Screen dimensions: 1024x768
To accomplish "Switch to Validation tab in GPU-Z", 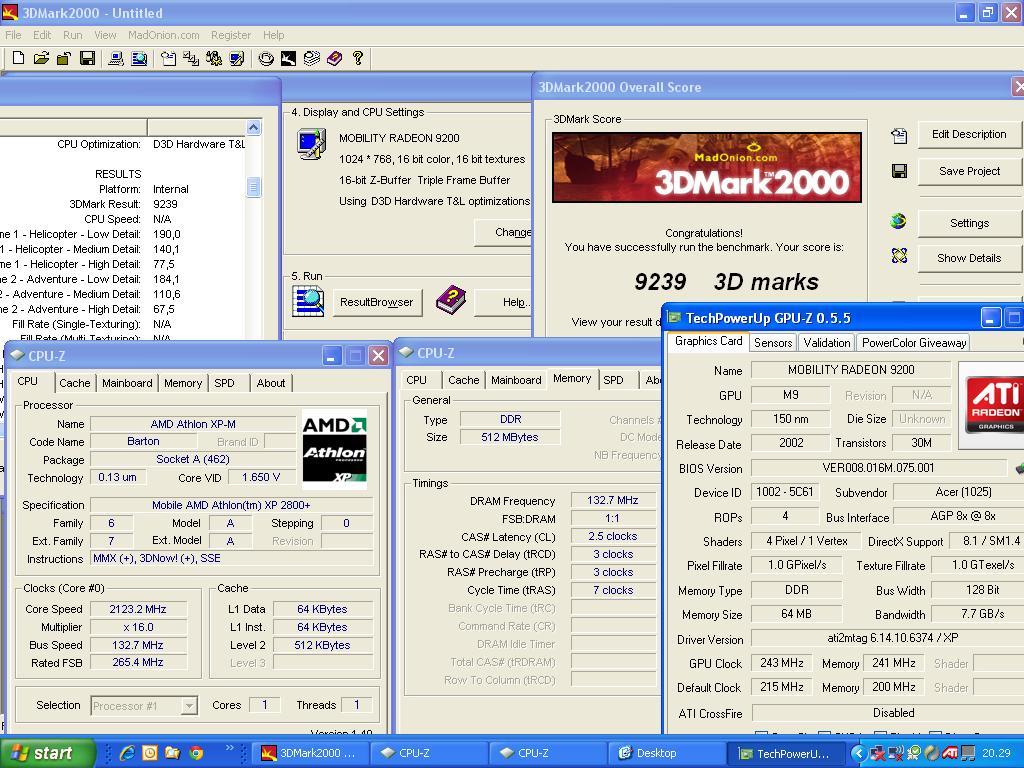I will point(827,343).
